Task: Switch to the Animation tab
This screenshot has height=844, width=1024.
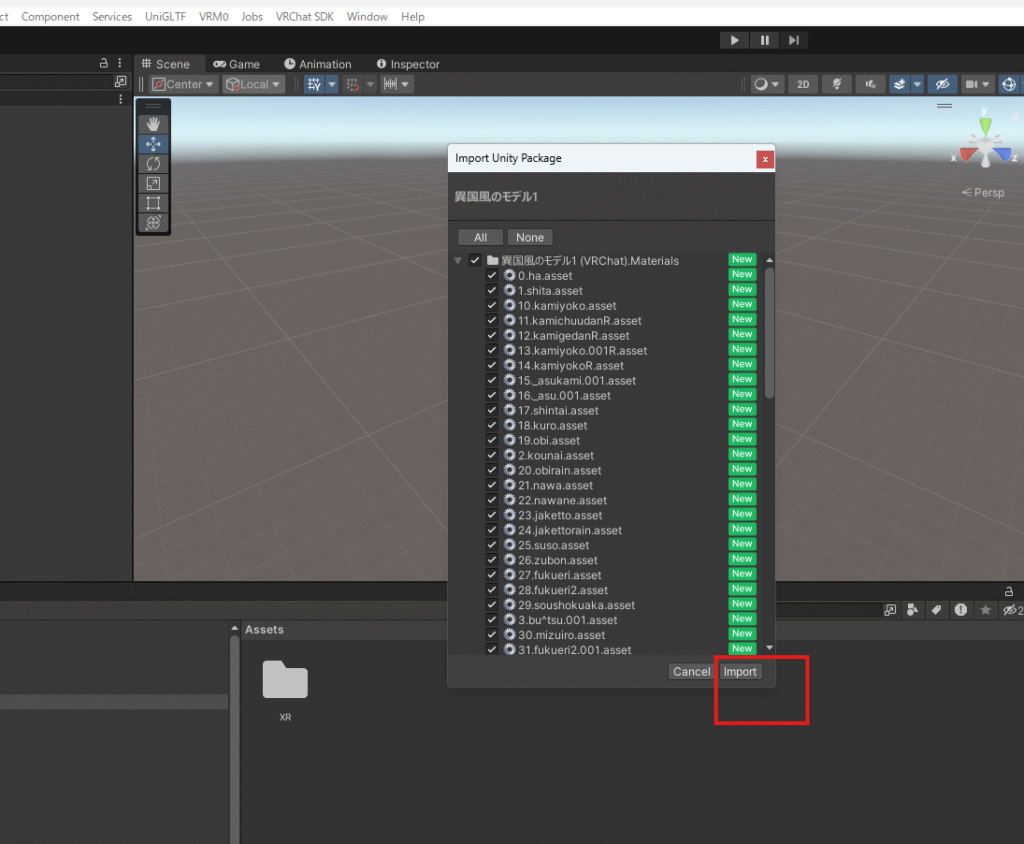Action: point(318,64)
